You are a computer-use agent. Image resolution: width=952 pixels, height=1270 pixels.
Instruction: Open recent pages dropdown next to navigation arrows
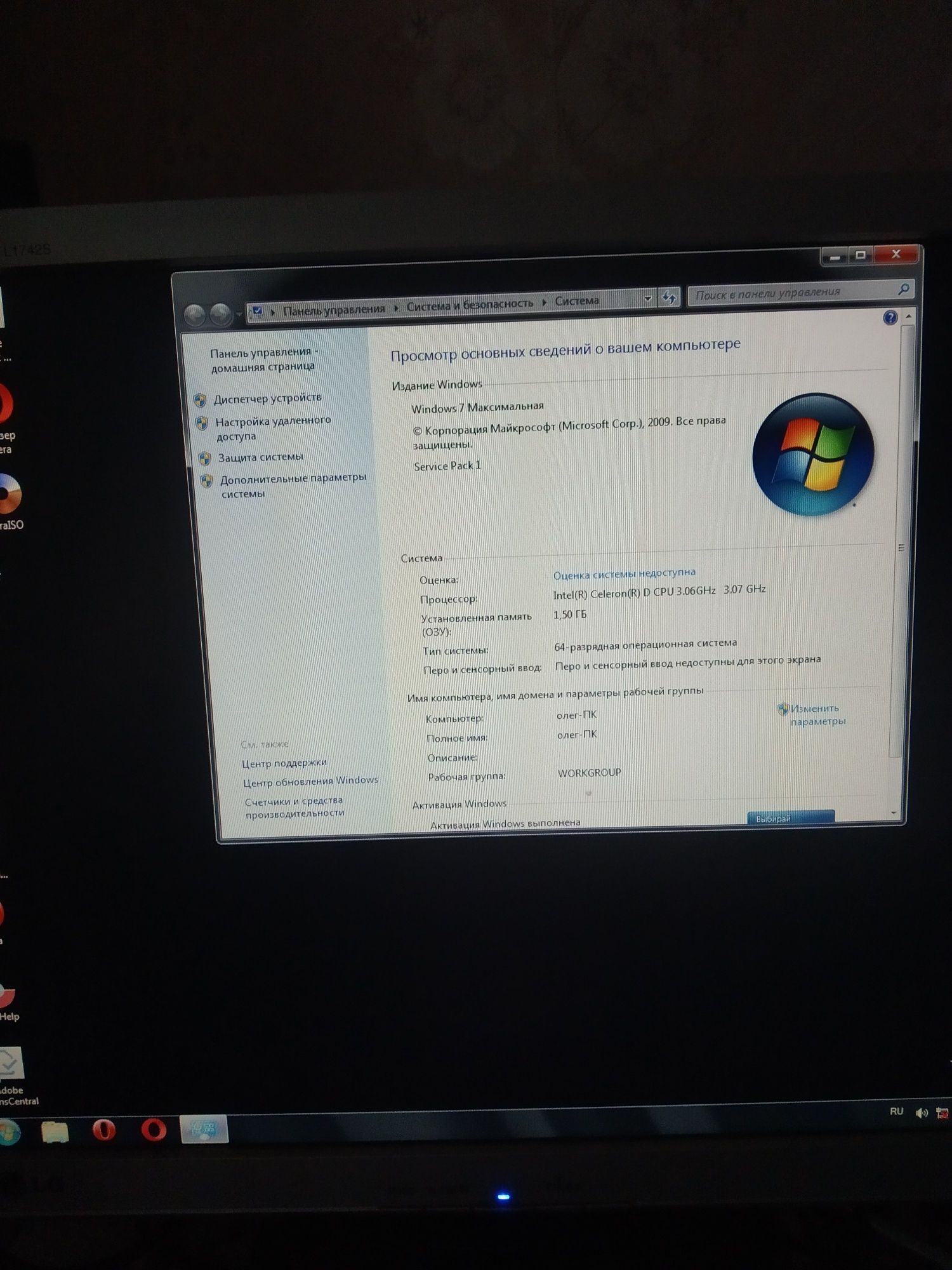(x=239, y=314)
